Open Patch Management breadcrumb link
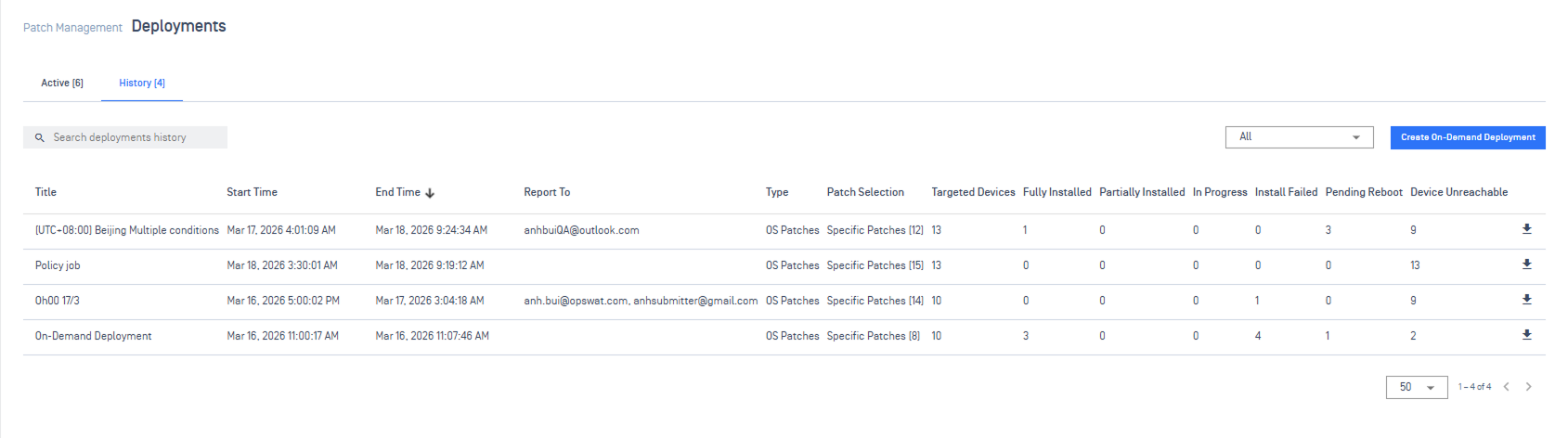Viewport: 1568px width, 438px height. [x=72, y=28]
